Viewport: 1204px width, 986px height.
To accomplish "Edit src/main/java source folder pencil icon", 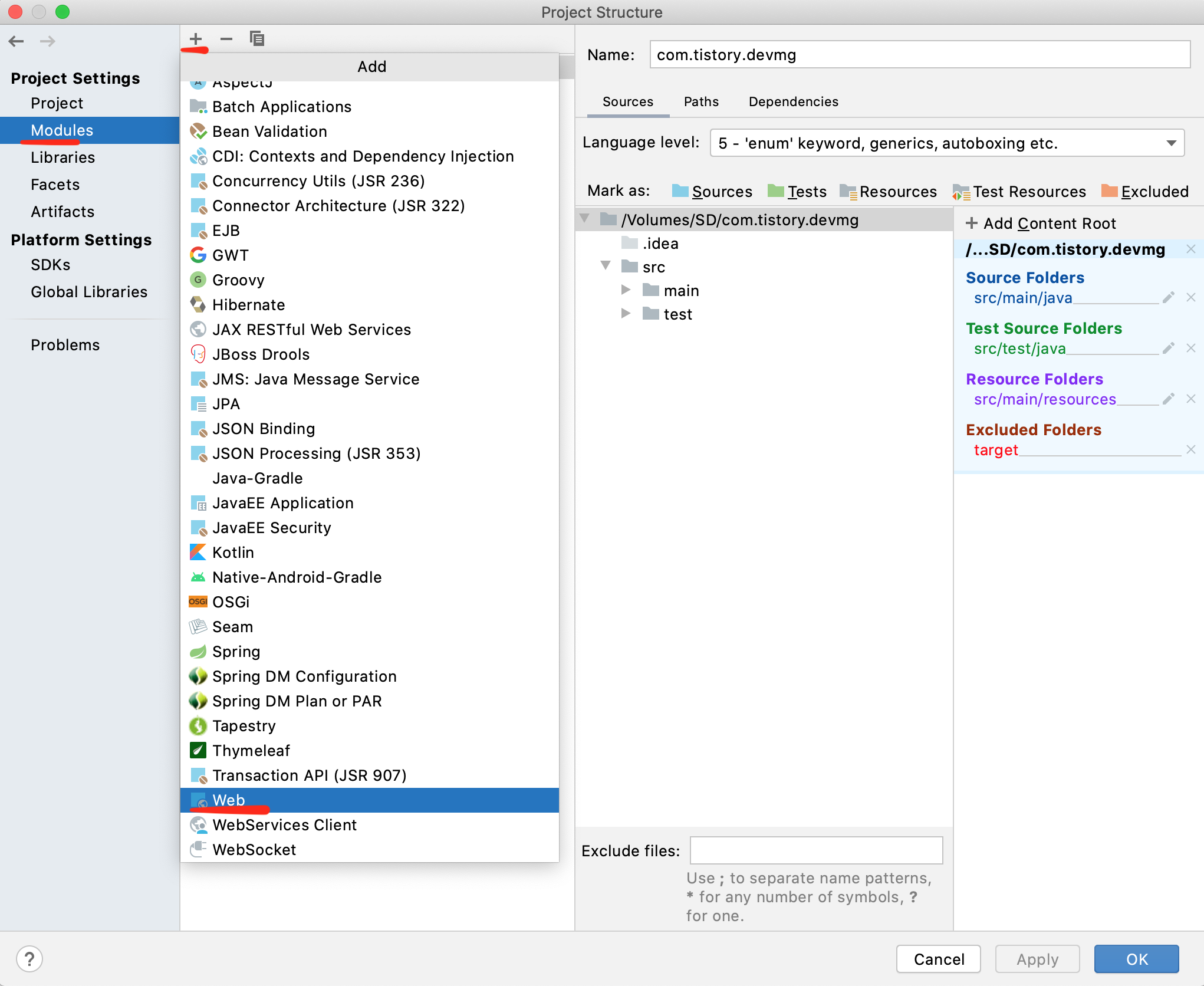I will pos(1168,298).
